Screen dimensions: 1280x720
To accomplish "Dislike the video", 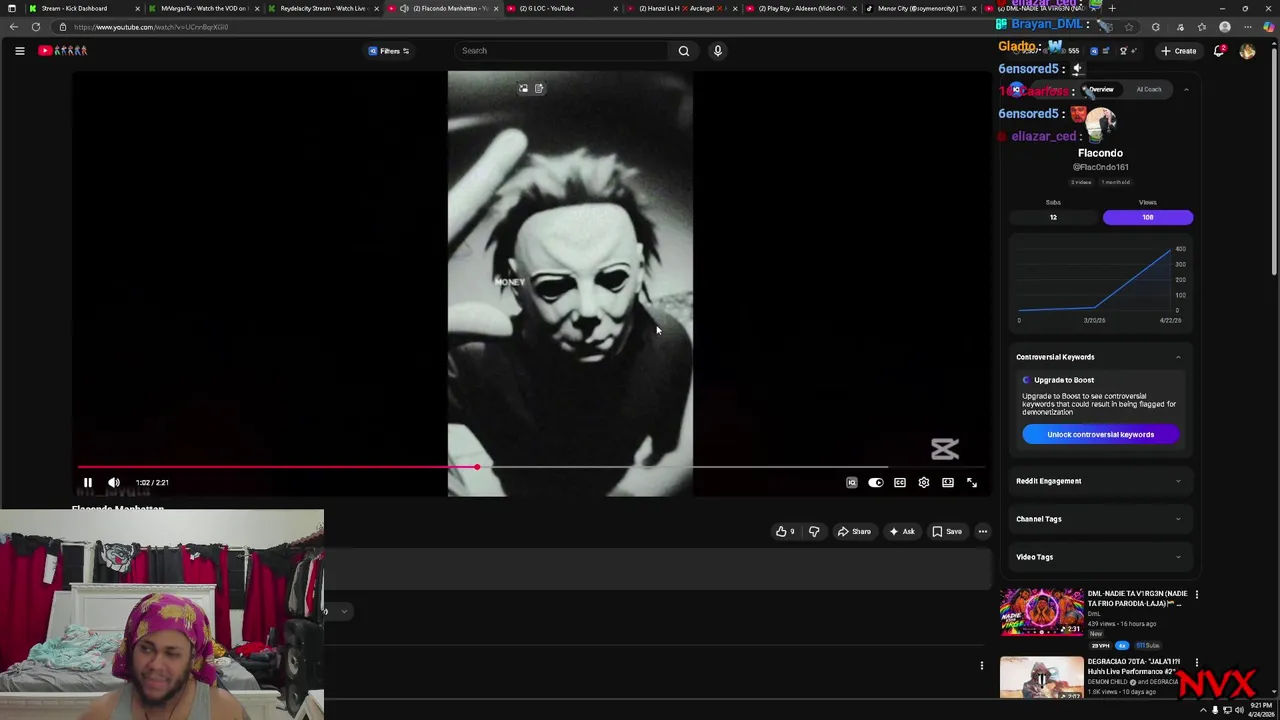I will click(x=814, y=532).
